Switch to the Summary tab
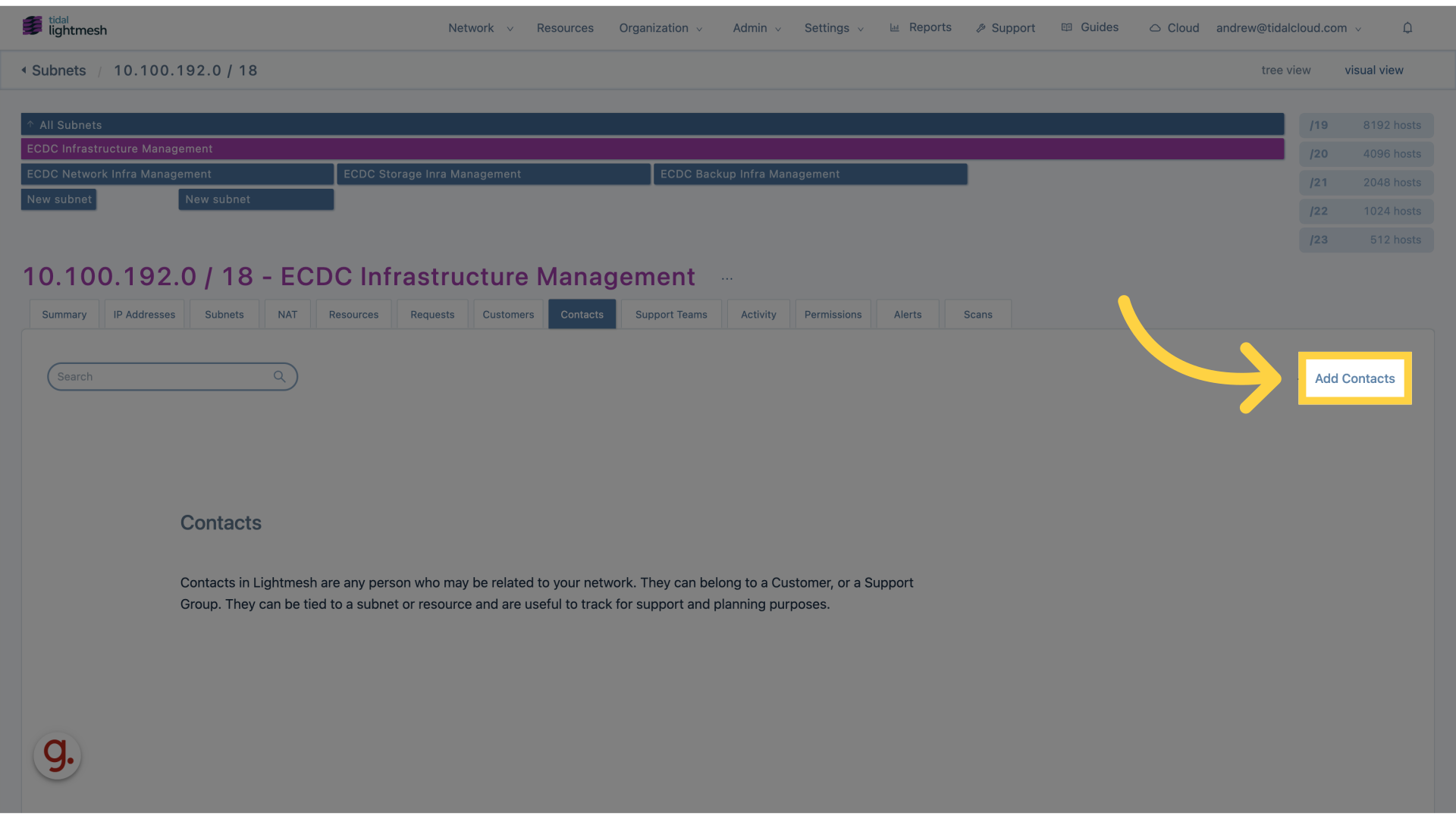Screen dimensions: 1456x819 click(64, 315)
